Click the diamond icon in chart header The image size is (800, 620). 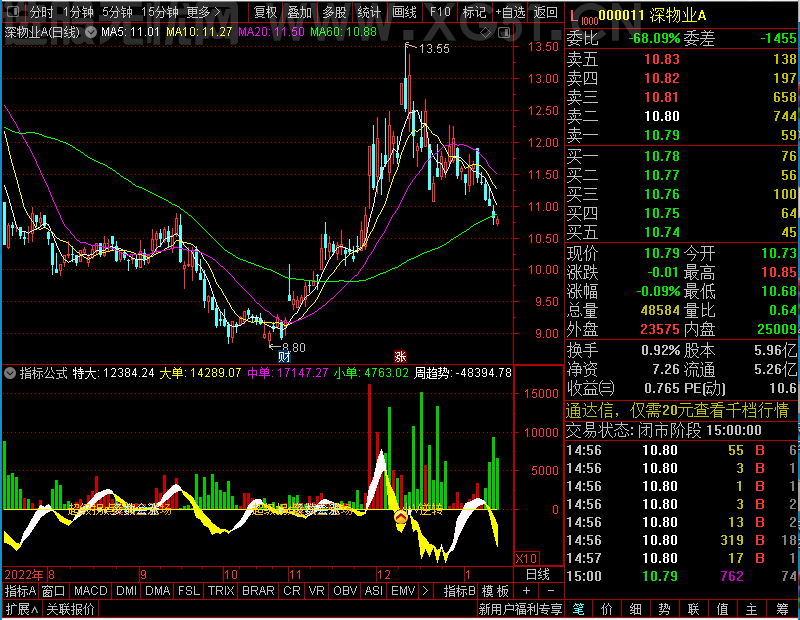485,33
